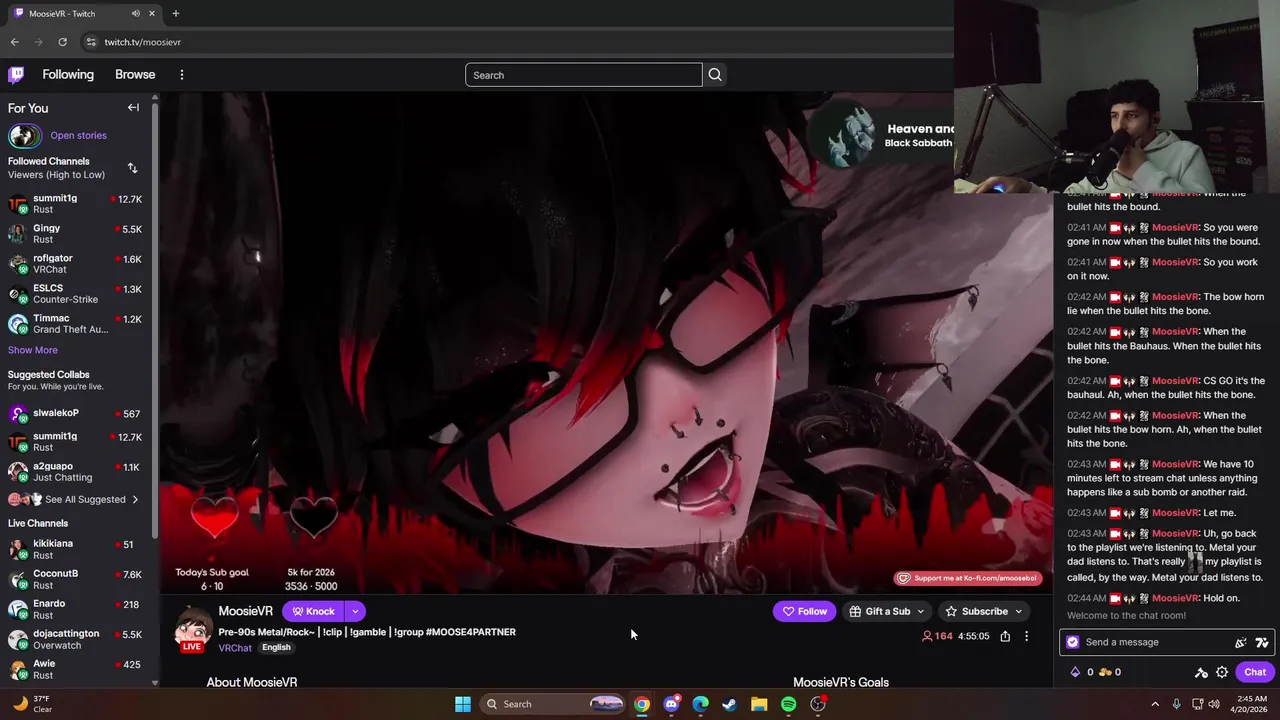
Task: Click the Open stories link
Action: tap(78, 135)
